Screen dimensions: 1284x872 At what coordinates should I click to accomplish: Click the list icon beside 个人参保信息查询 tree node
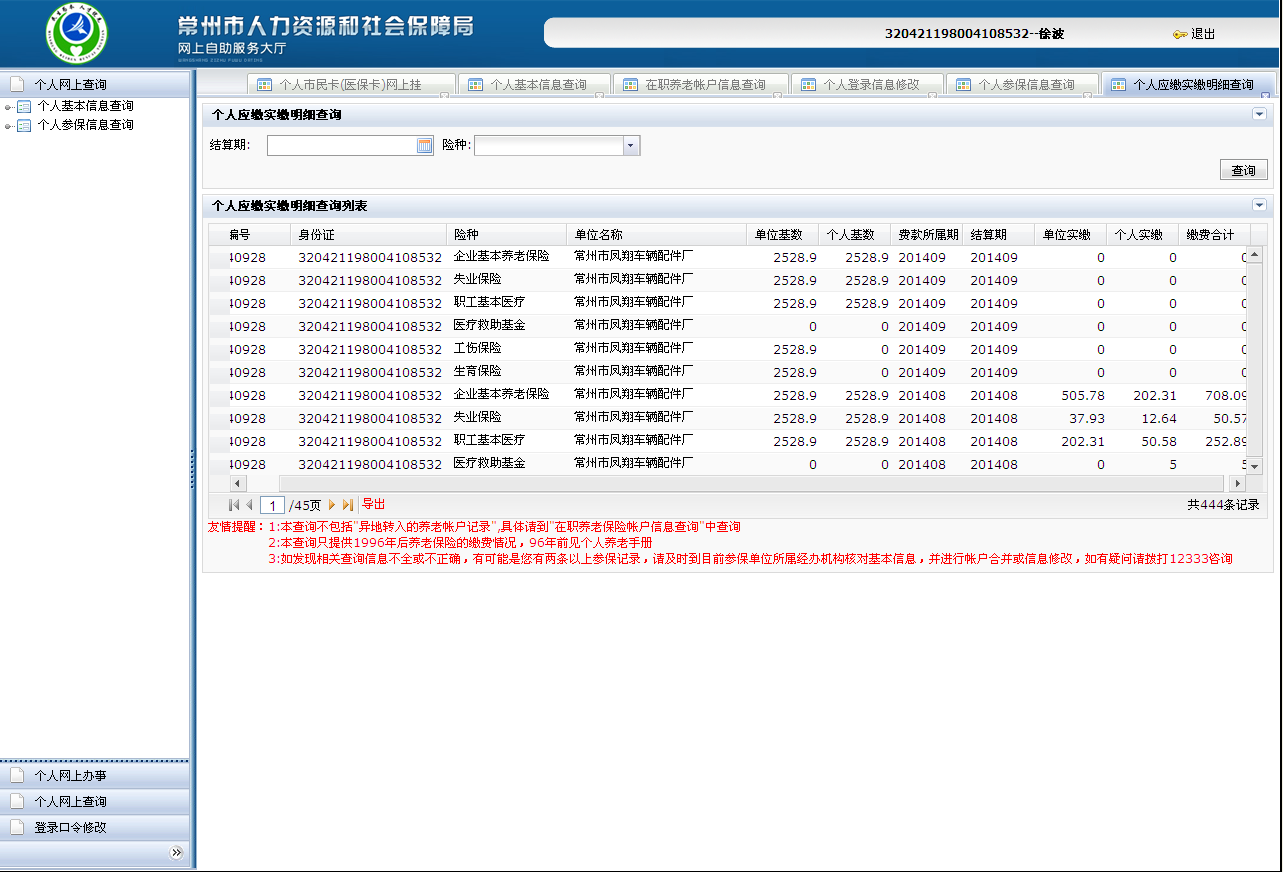tap(25, 125)
